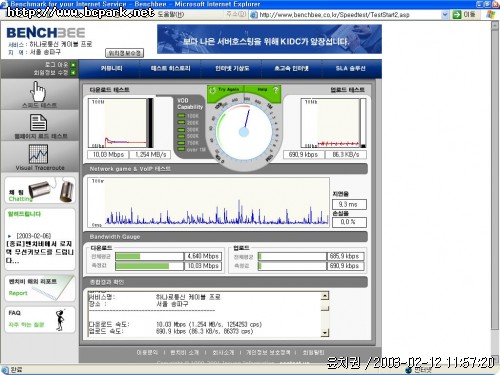This screenshot has width=500, height=375.
Task: Click the Help question mark icon
Action: pyautogui.click(x=275, y=90)
